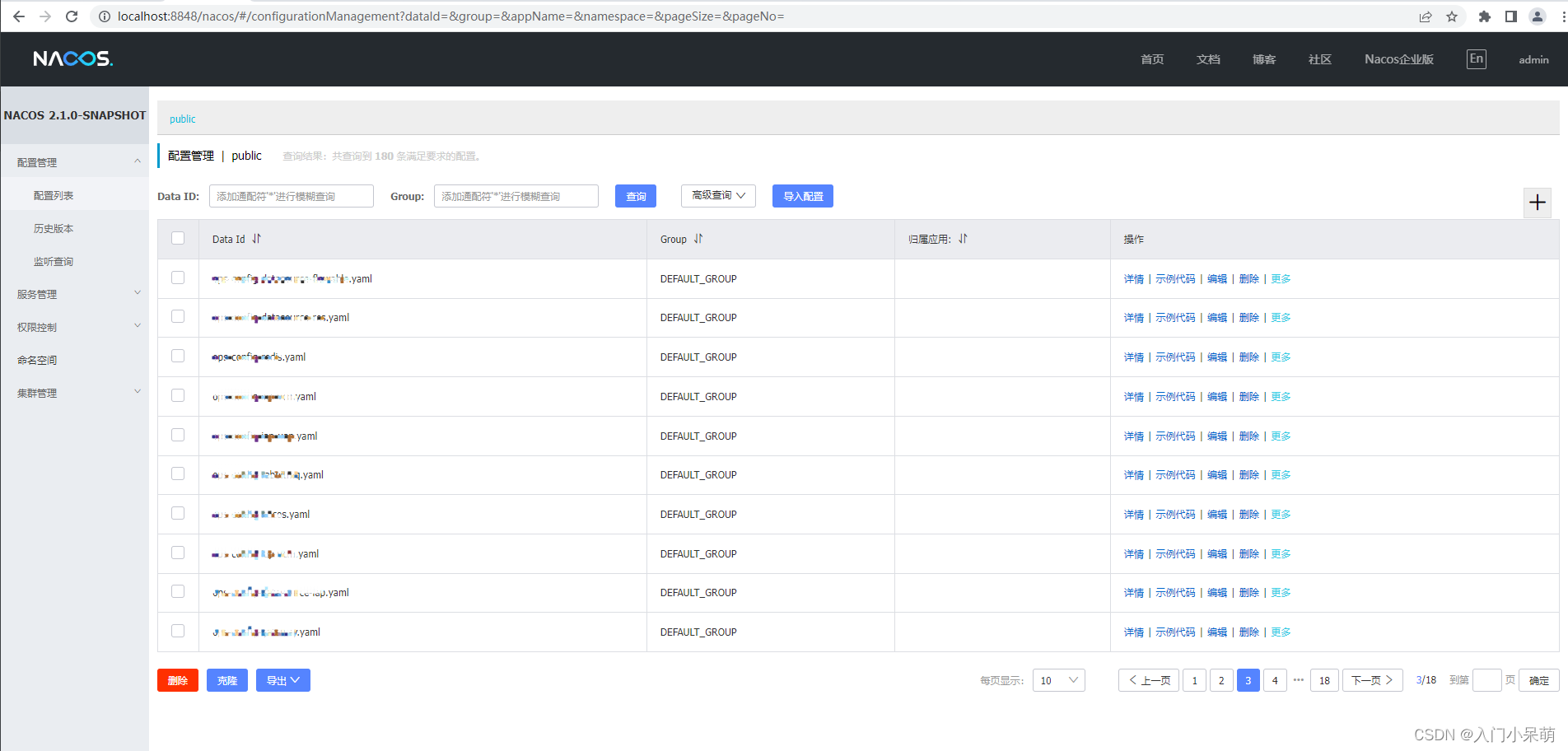
Task: Add new configuration with plus icon
Action: 1538,203
